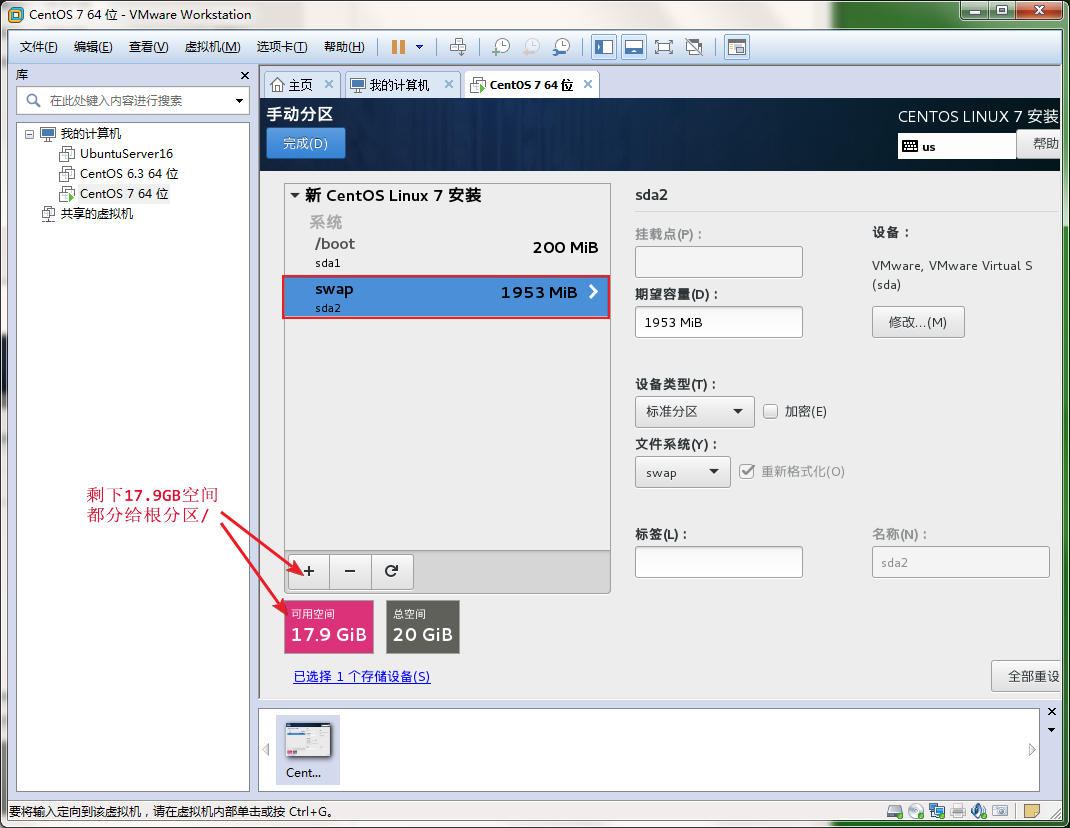Click the 完成(D) button
This screenshot has width=1070, height=828.
coord(305,143)
